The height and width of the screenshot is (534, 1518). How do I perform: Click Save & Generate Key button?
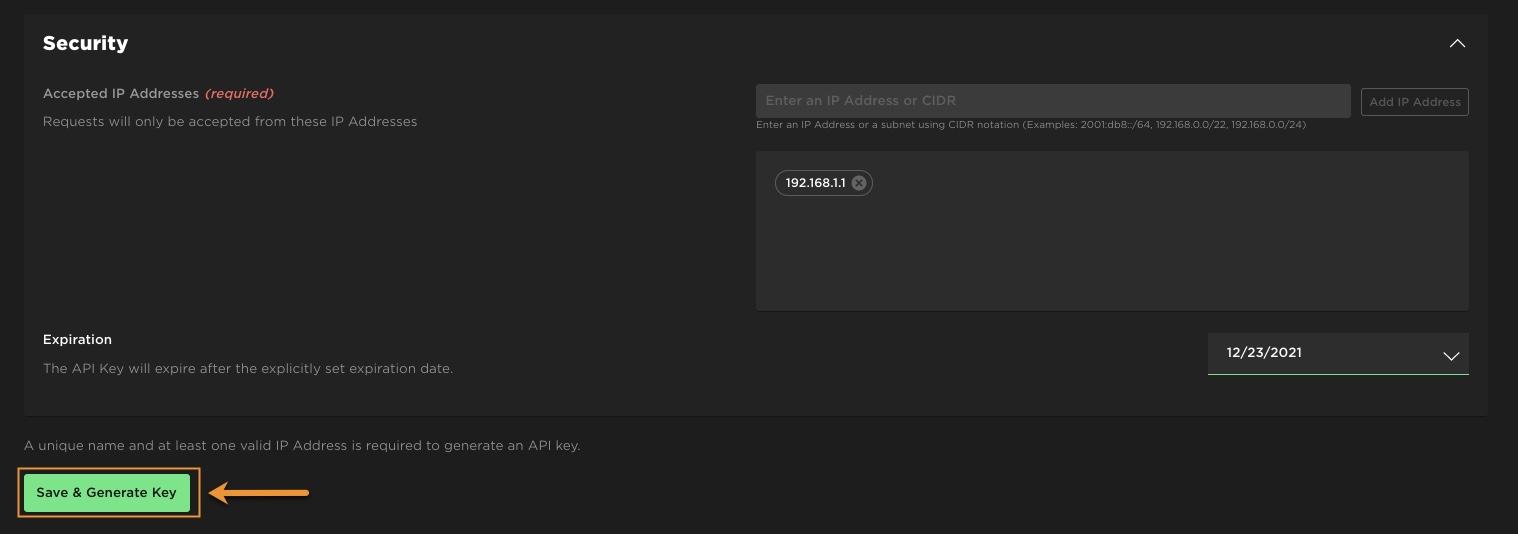click(107, 492)
